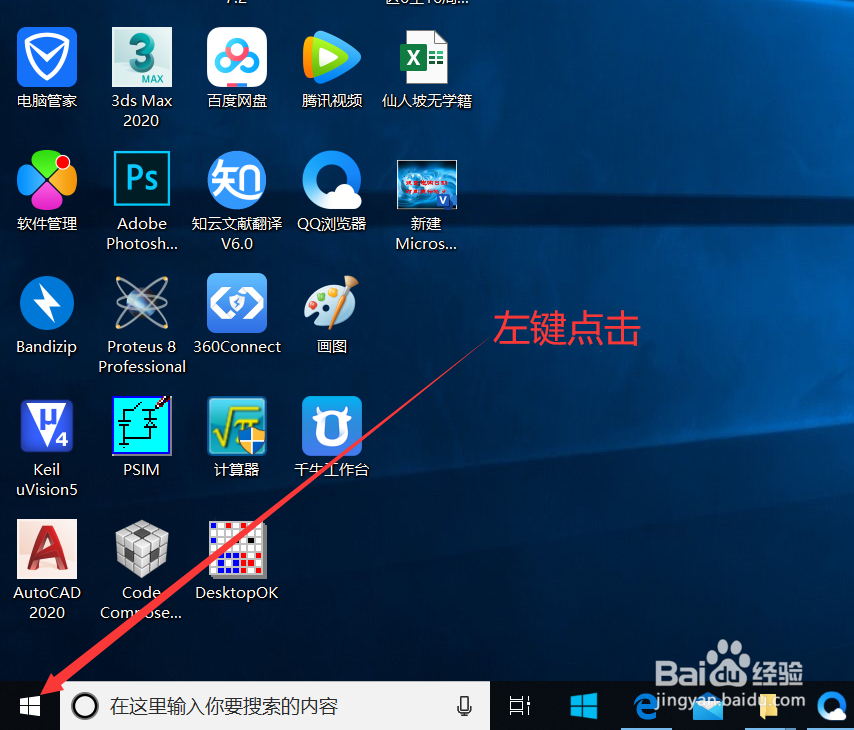
Task: Select the Adobe Photoshop desktop icon
Action: click(142, 179)
